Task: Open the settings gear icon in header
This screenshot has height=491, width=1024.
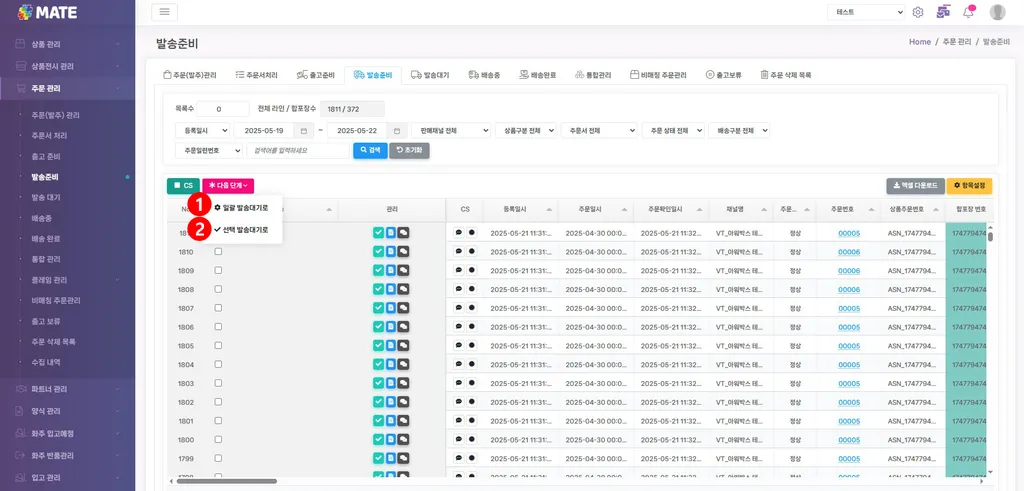Action: point(918,12)
